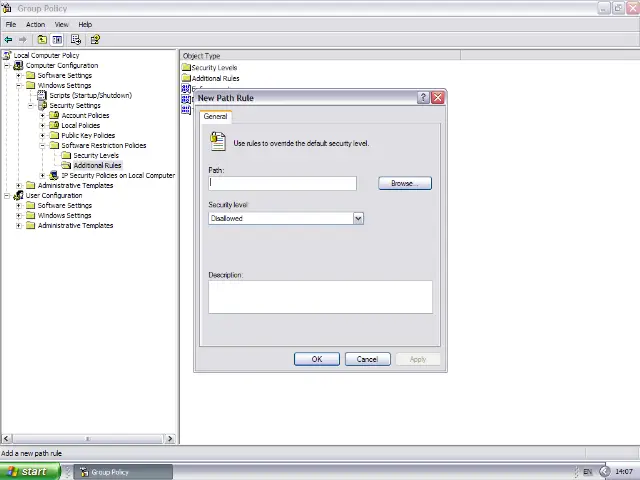Click the tree pane's right scroll arrow
The image size is (640, 480).
pos(170,439)
